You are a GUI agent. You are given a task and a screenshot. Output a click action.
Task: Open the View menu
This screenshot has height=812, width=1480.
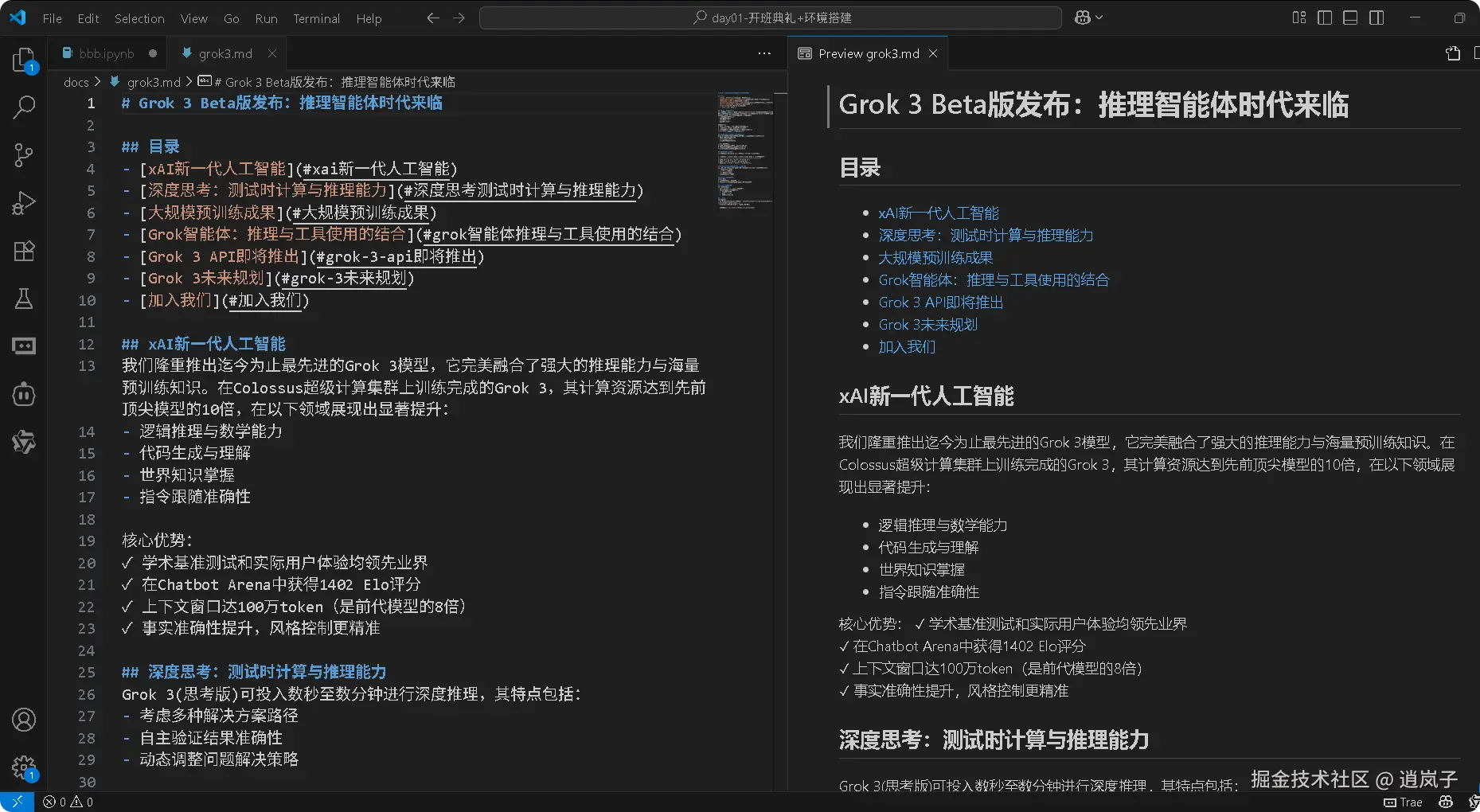pyautogui.click(x=193, y=18)
